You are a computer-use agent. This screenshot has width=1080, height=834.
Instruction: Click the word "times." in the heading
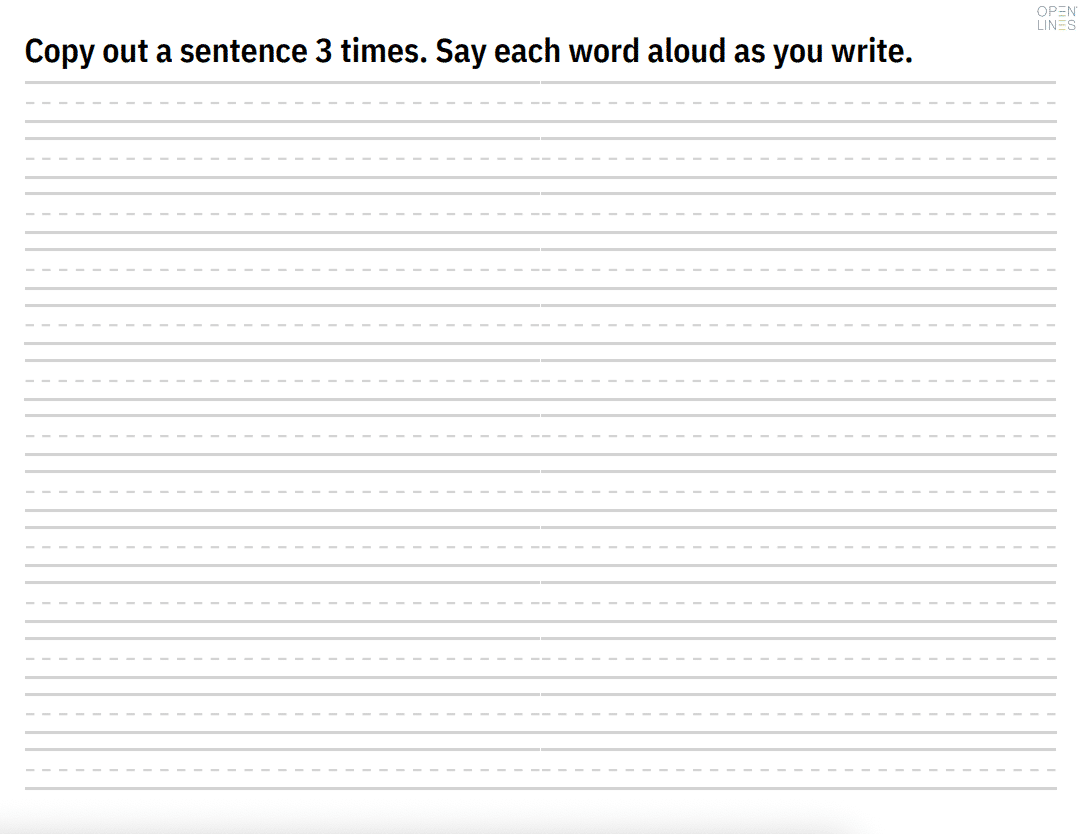pos(383,52)
